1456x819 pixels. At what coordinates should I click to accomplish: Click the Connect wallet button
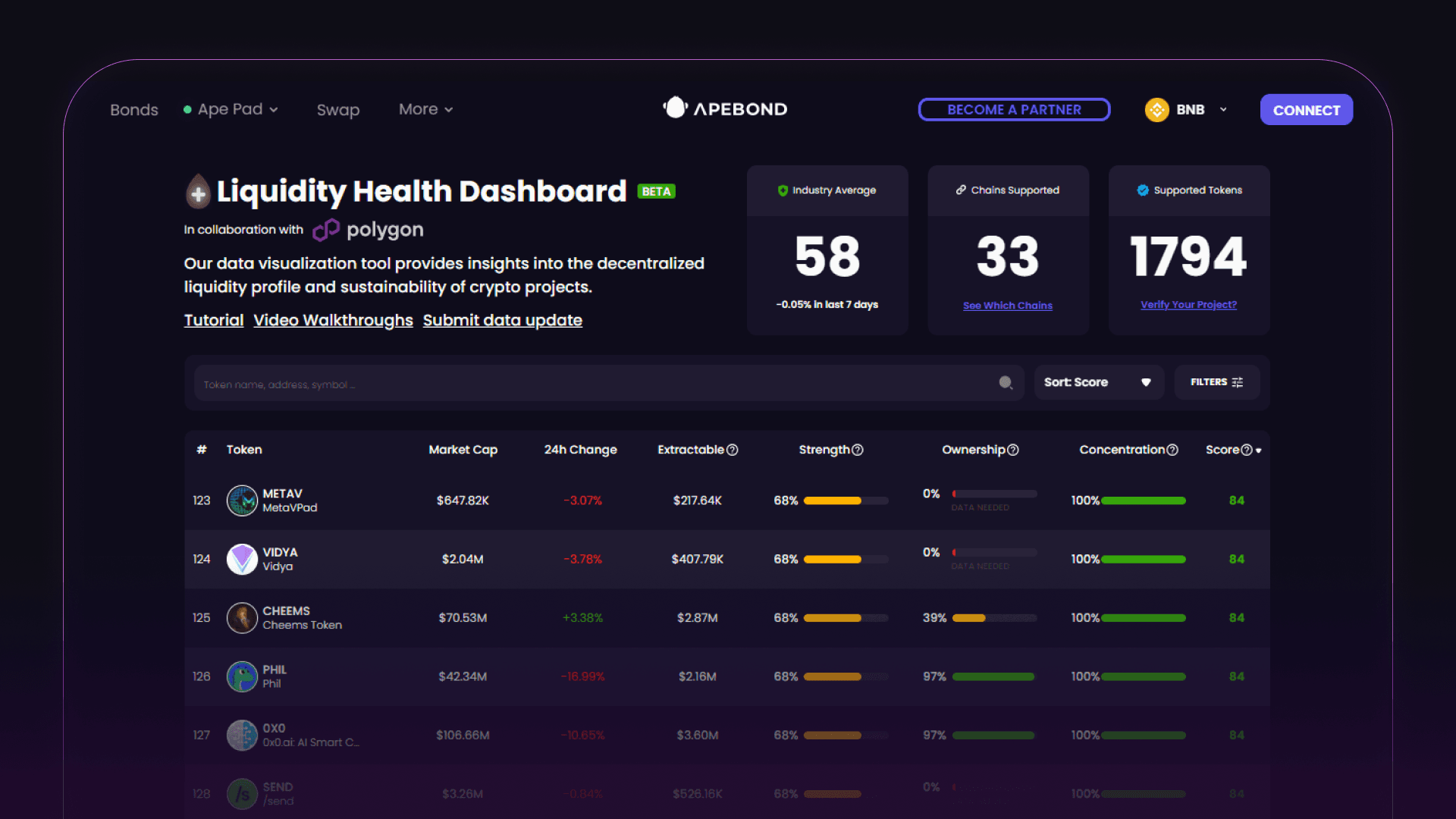[1306, 110]
